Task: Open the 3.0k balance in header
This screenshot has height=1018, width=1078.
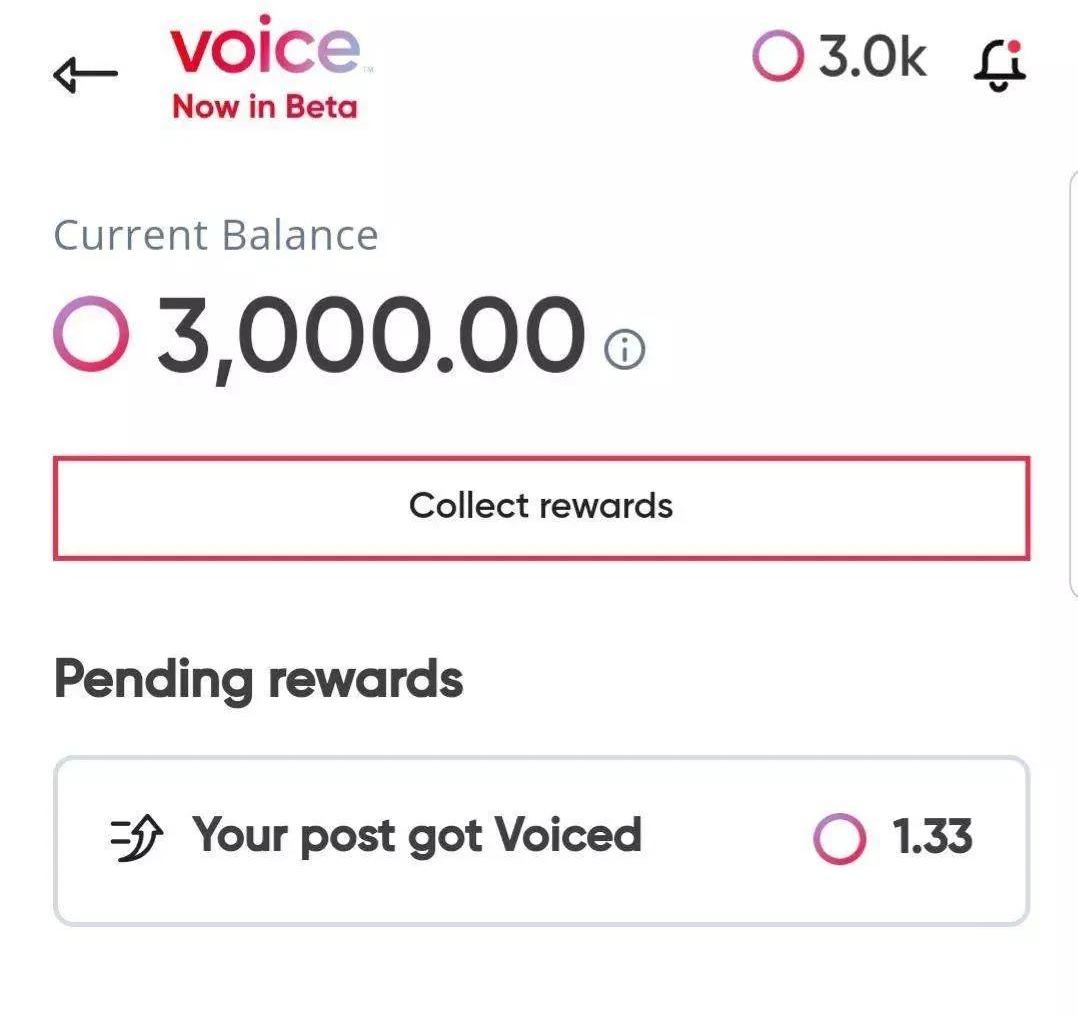Action: tap(840, 59)
